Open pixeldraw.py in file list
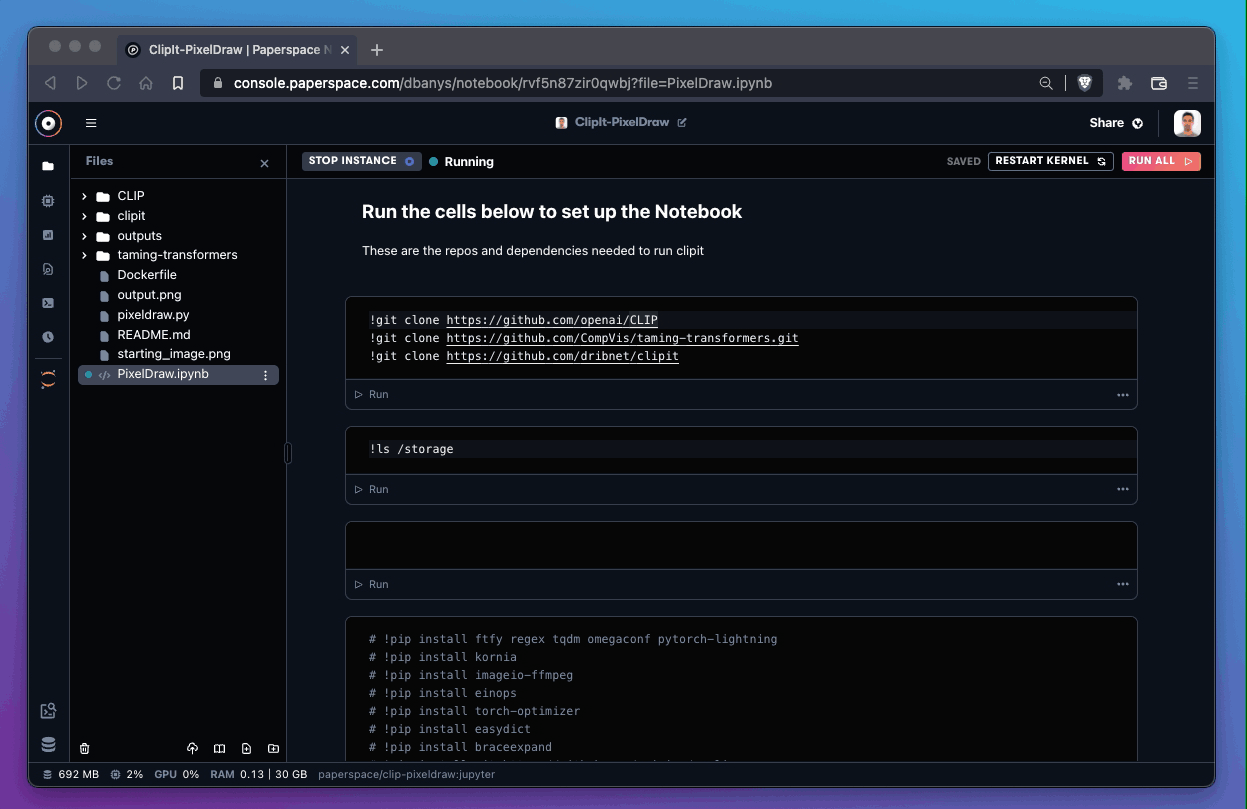The image size is (1247, 809). tap(153, 315)
